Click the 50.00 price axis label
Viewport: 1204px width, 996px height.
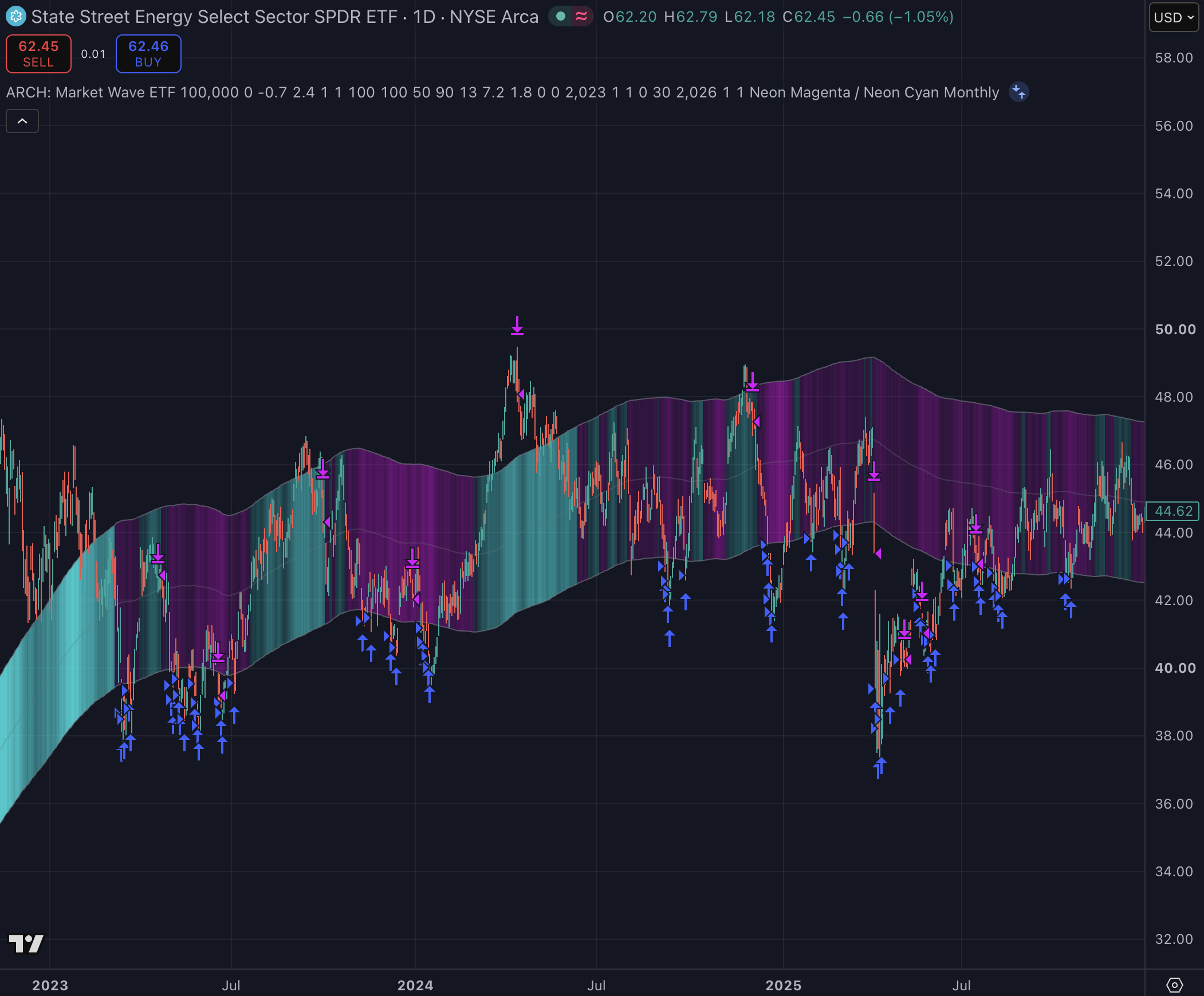[1175, 330]
